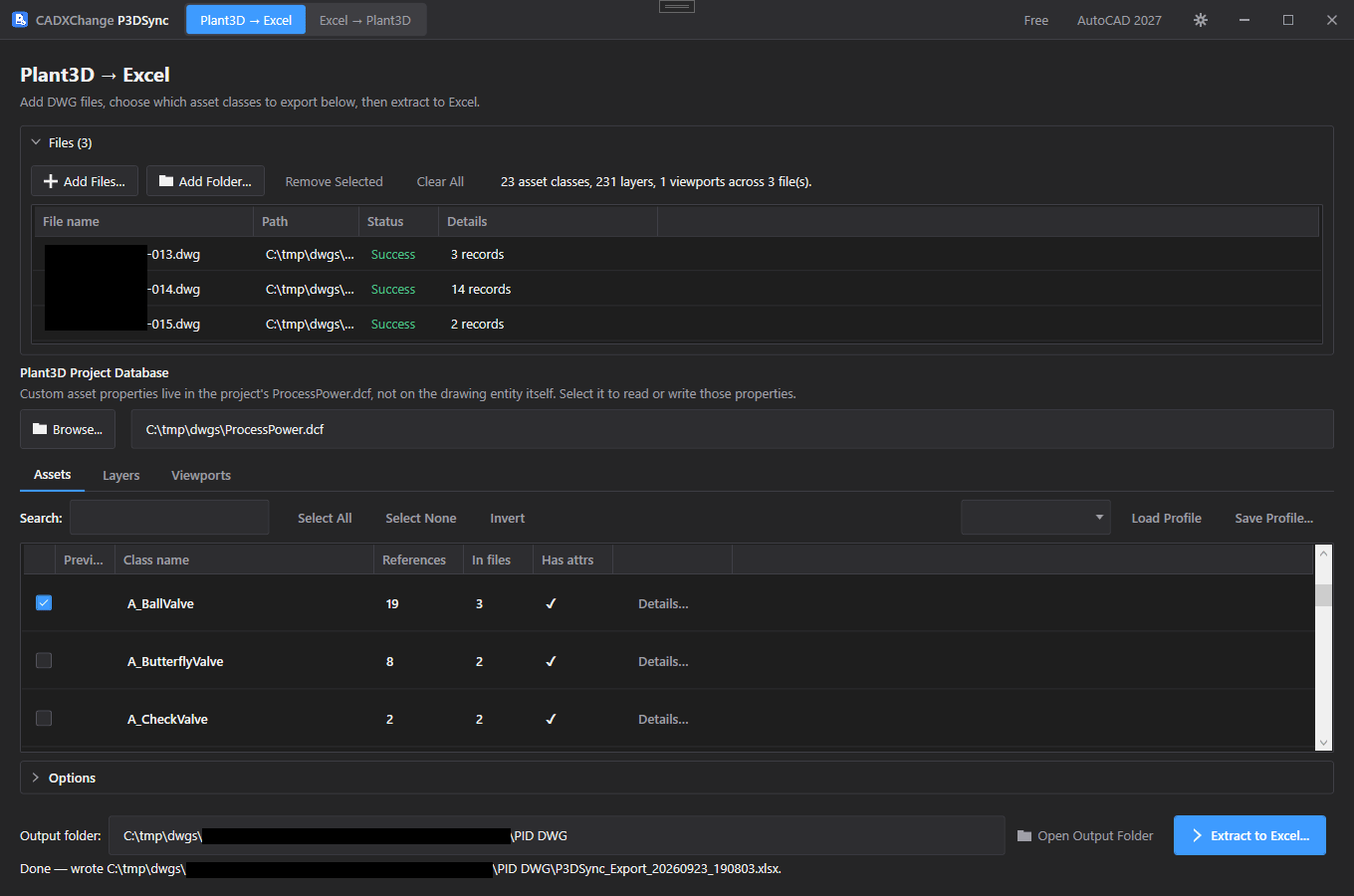Click the Free license label
Image resolution: width=1354 pixels, height=896 pixels.
(x=1036, y=20)
